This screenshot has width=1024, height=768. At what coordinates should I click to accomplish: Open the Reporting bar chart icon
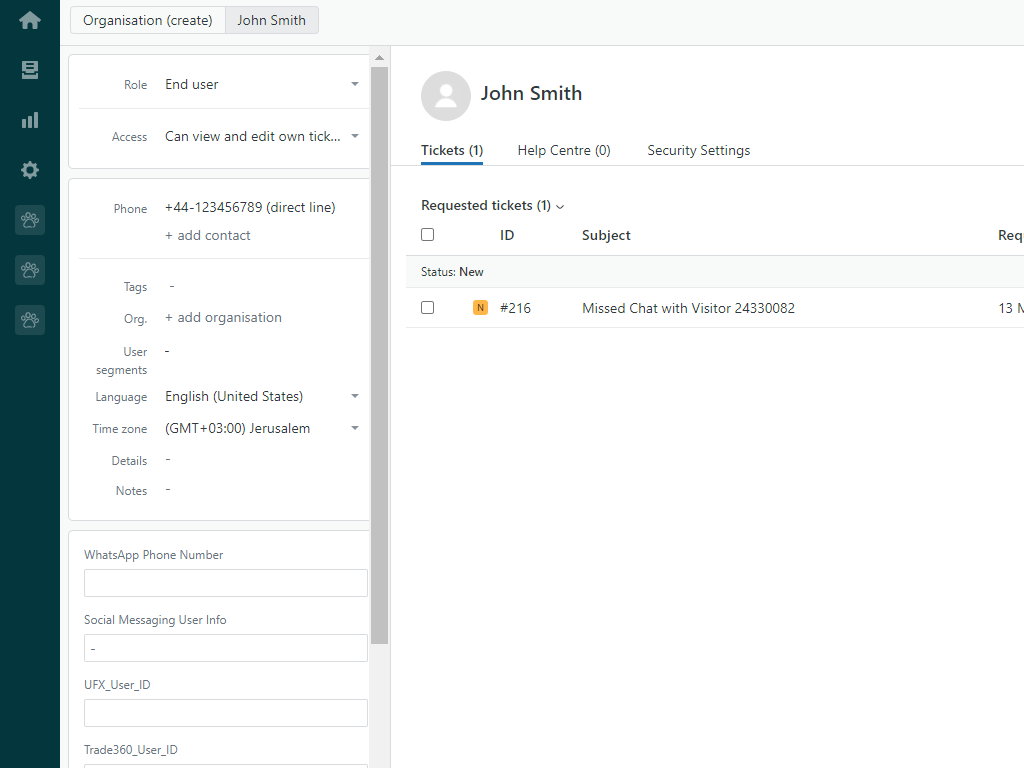pyautogui.click(x=30, y=120)
